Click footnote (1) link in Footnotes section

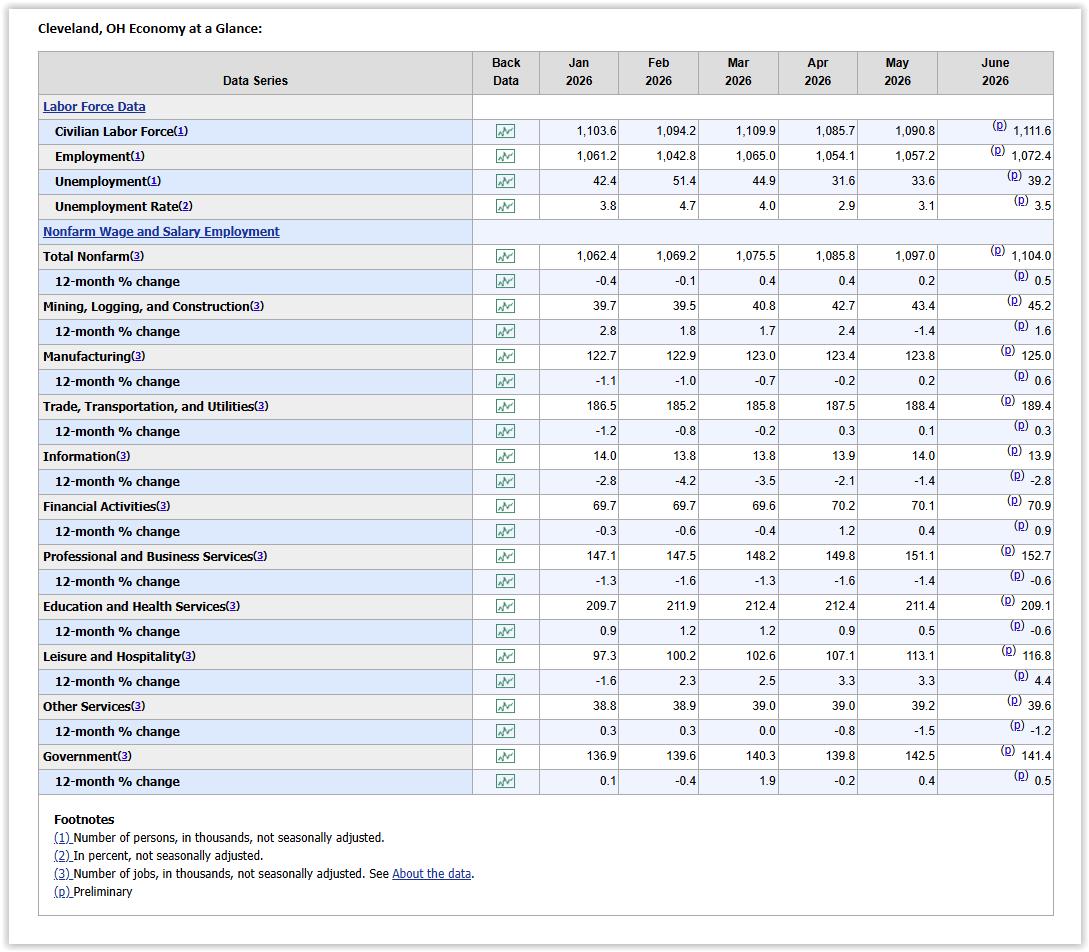click(x=63, y=837)
